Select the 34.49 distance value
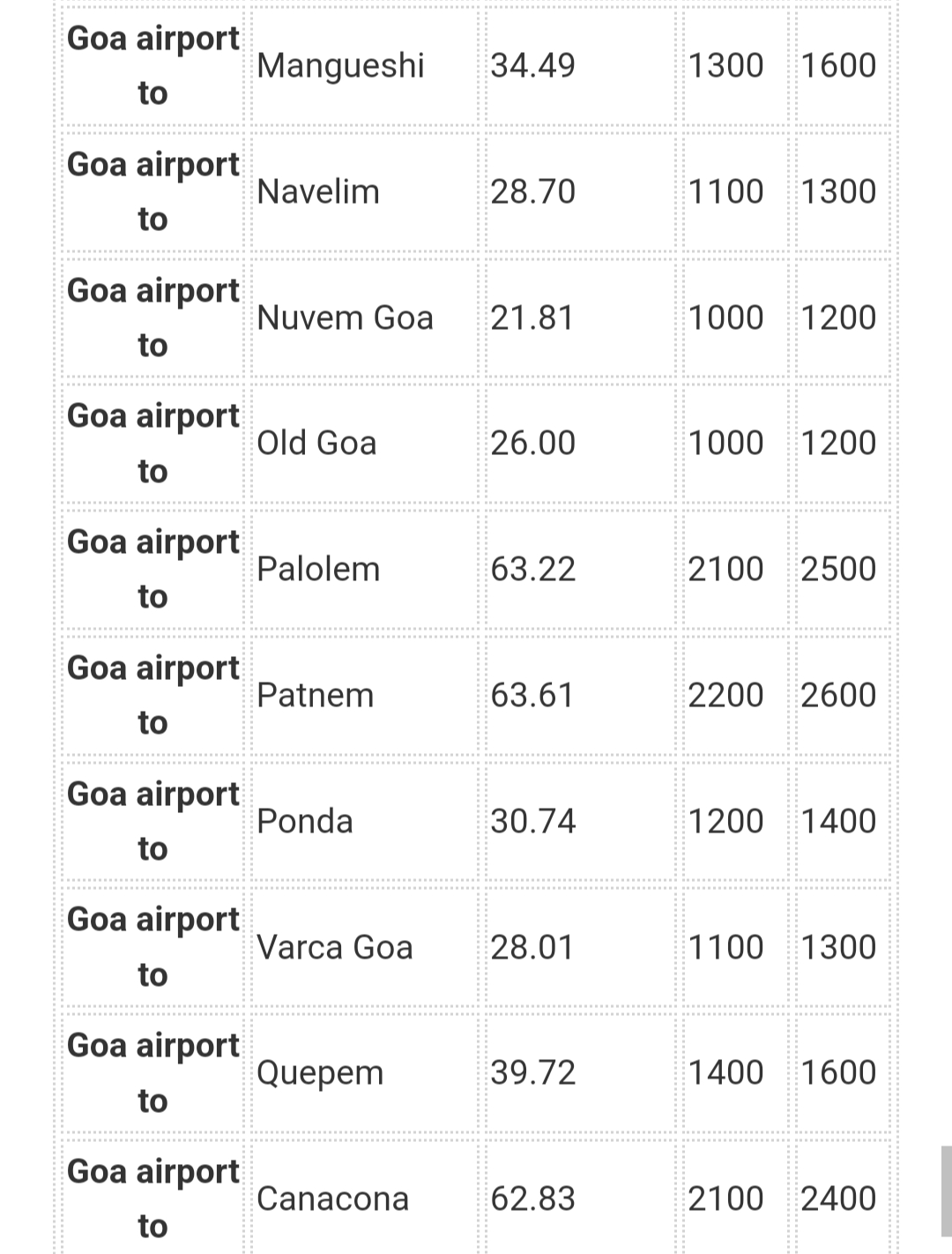This screenshot has height=1254, width=952. [x=532, y=65]
